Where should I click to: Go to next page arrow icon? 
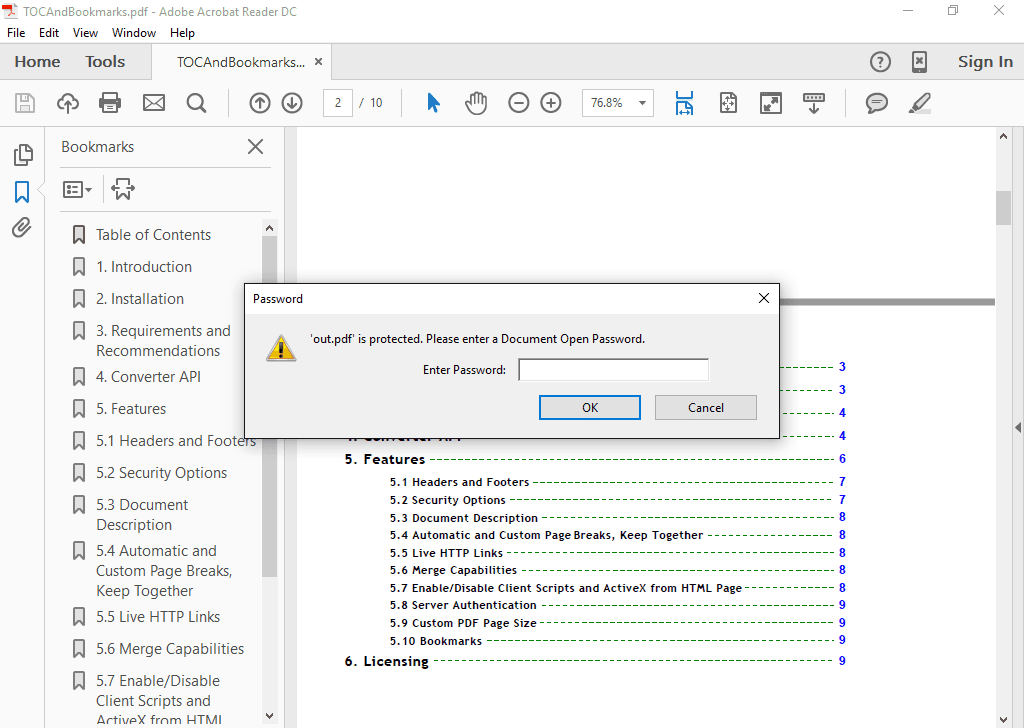(292, 103)
